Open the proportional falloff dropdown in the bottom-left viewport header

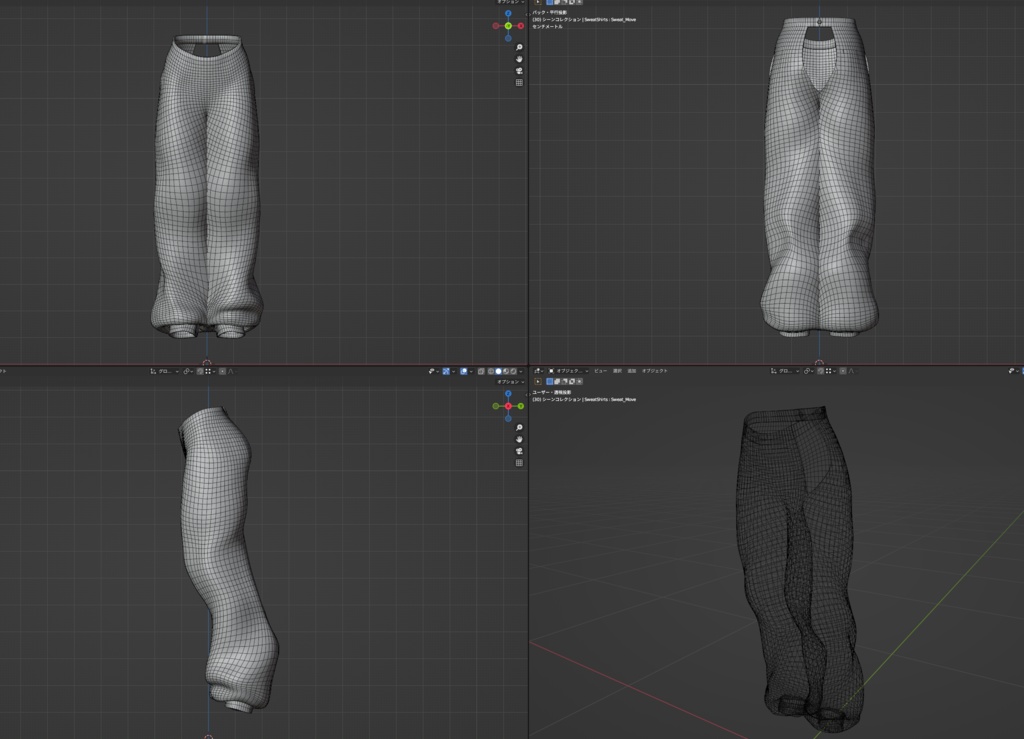(231, 371)
